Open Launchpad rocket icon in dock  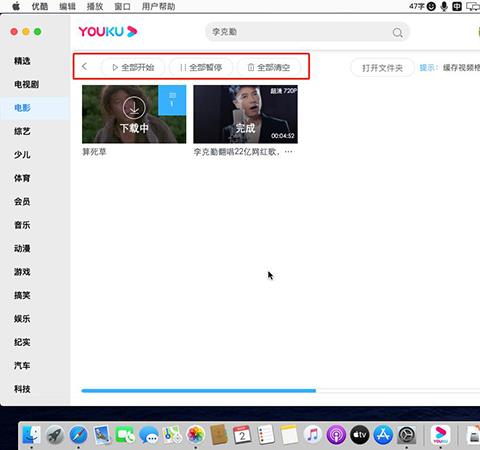point(55,435)
